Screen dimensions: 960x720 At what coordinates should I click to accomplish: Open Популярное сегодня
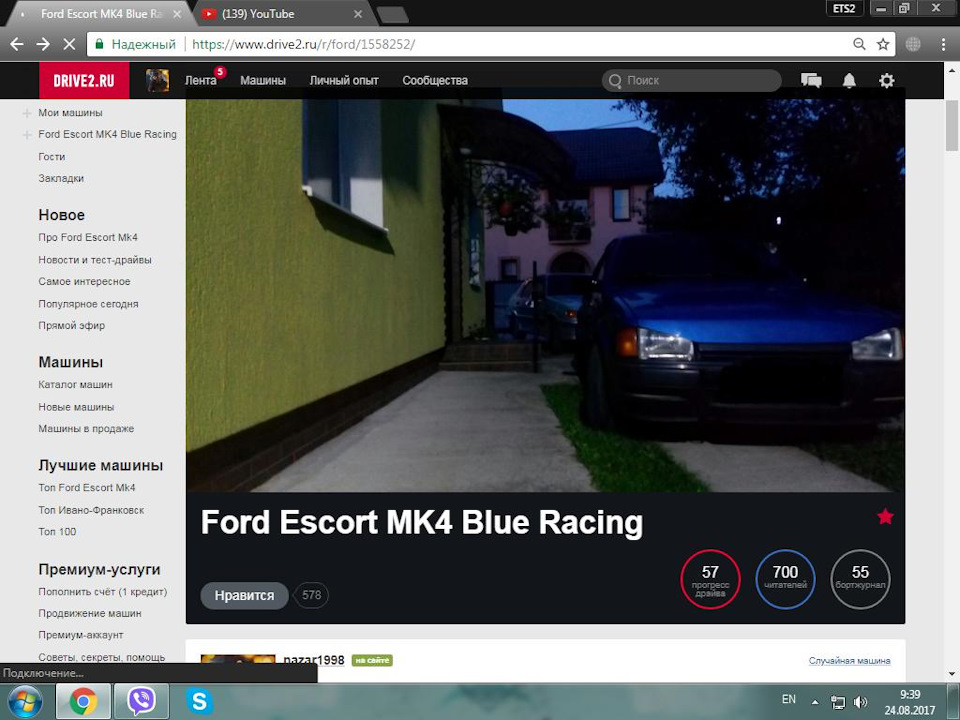[x=88, y=304]
